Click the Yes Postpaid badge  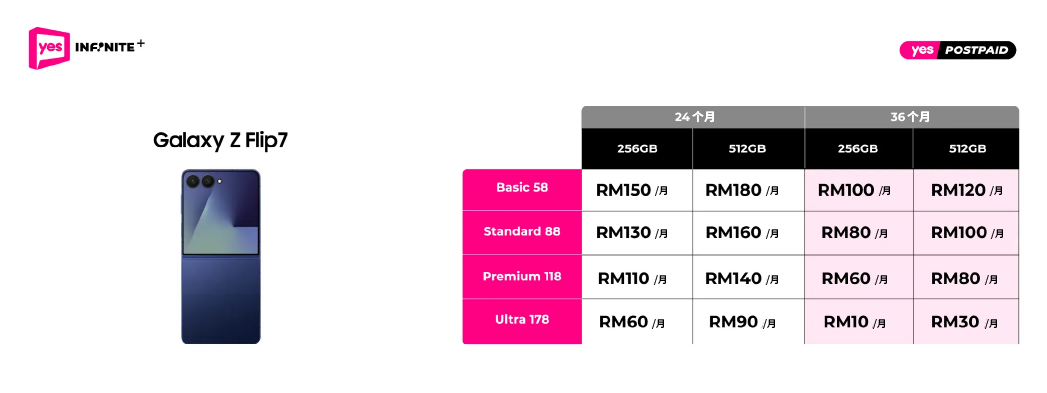pos(958,50)
